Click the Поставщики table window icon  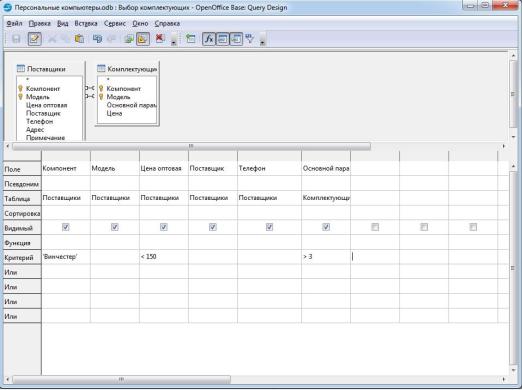[21, 69]
